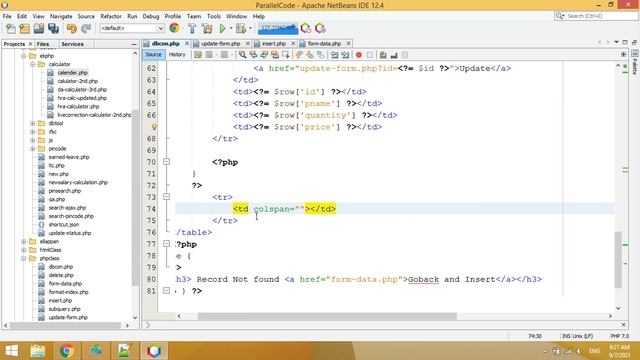Viewport: 640px width, 360px height.
Task: Collapse the calculator folder
Action: click(x=33, y=64)
